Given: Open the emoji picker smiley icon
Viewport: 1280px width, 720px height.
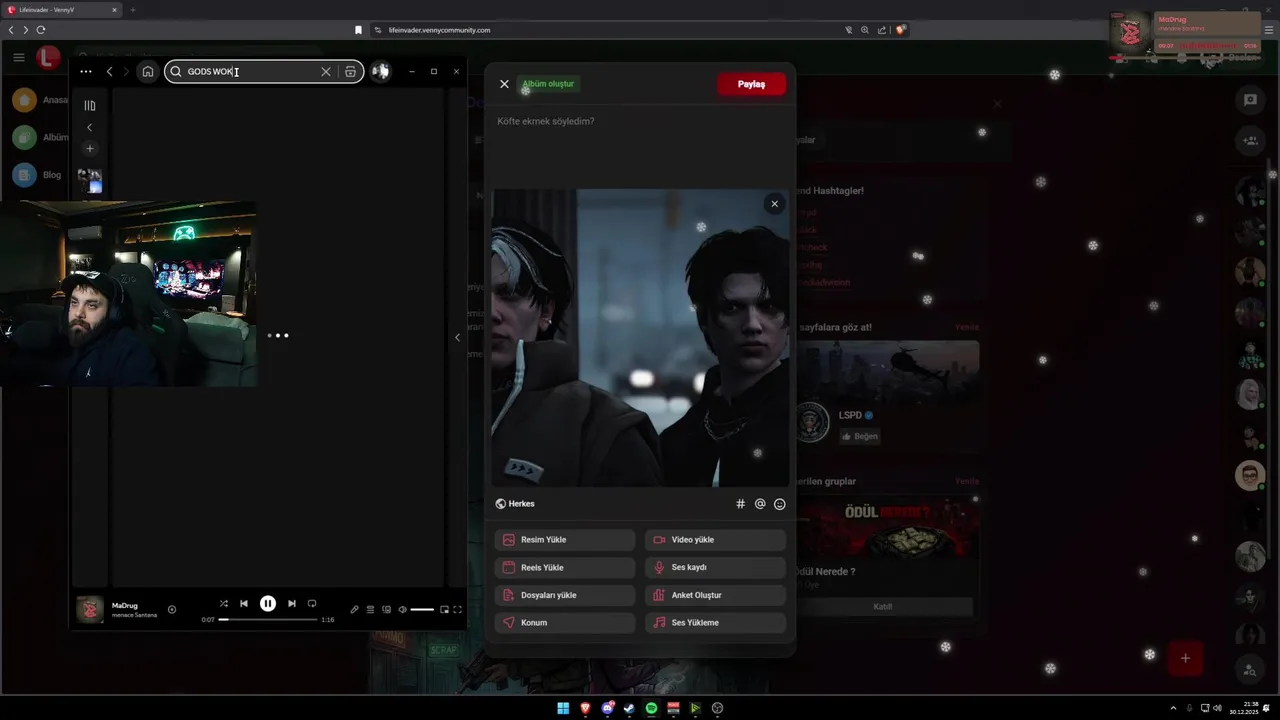Looking at the screenshot, I should [780, 504].
